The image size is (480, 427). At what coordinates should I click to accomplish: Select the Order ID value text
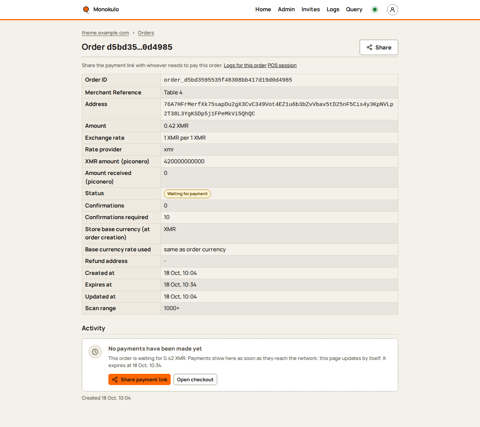(228, 80)
